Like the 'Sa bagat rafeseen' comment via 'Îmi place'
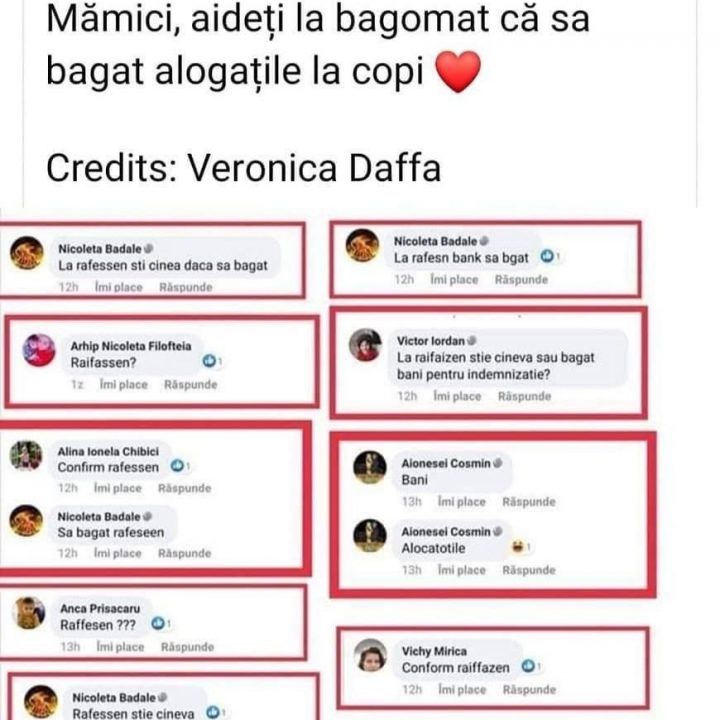The height and width of the screenshot is (720, 720). [x=118, y=553]
